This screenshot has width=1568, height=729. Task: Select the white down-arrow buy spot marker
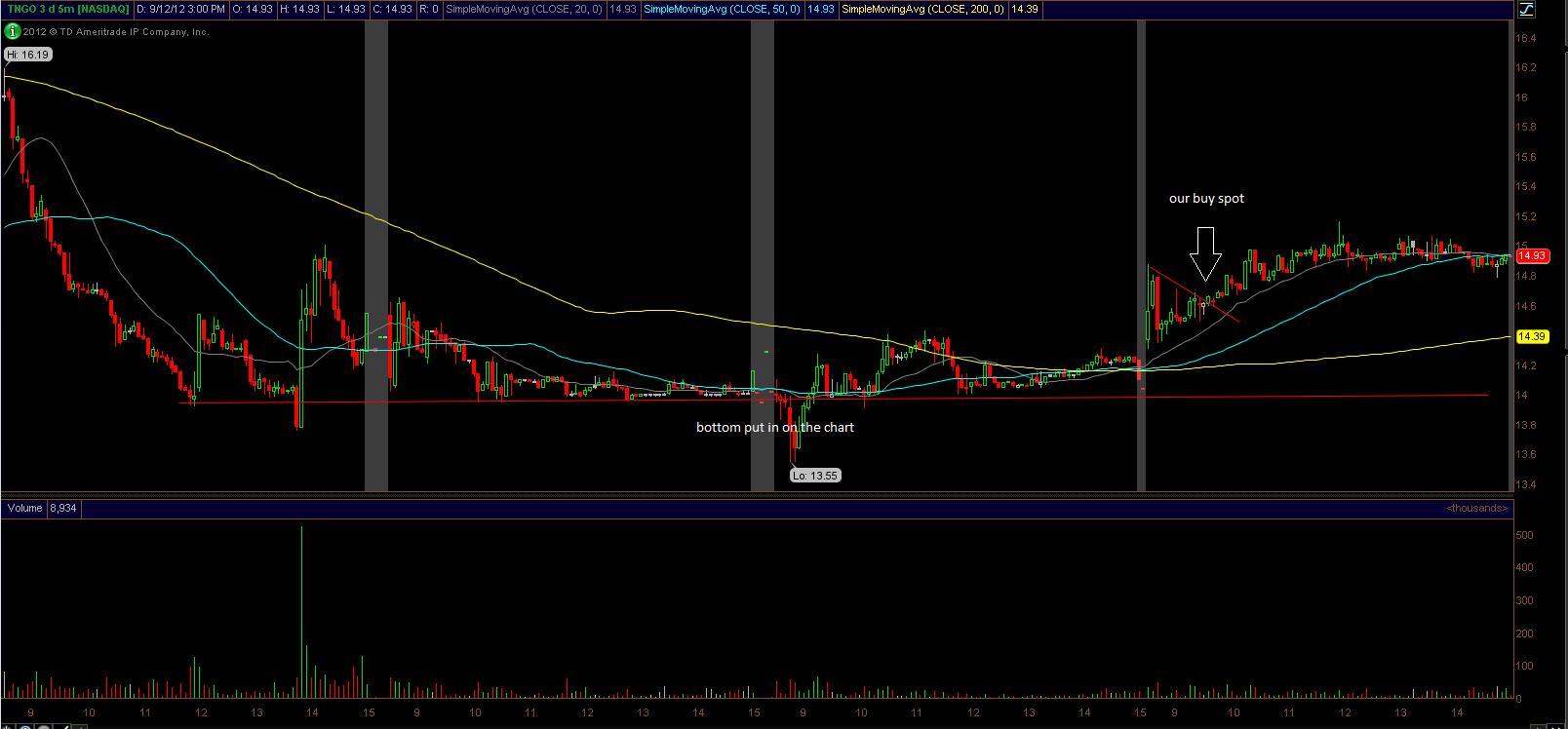tap(1205, 253)
